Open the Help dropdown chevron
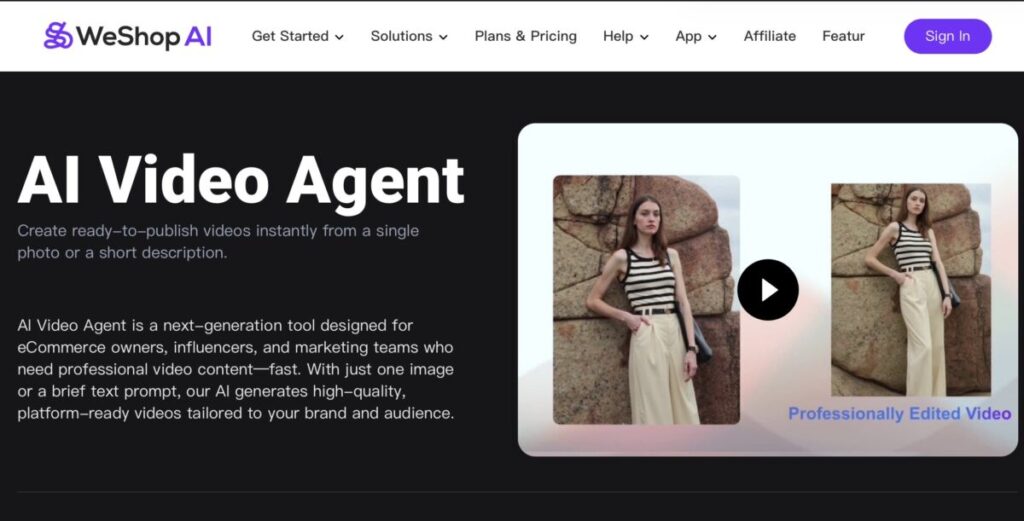This screenshot has width=1024, height=521. point(644,37)
